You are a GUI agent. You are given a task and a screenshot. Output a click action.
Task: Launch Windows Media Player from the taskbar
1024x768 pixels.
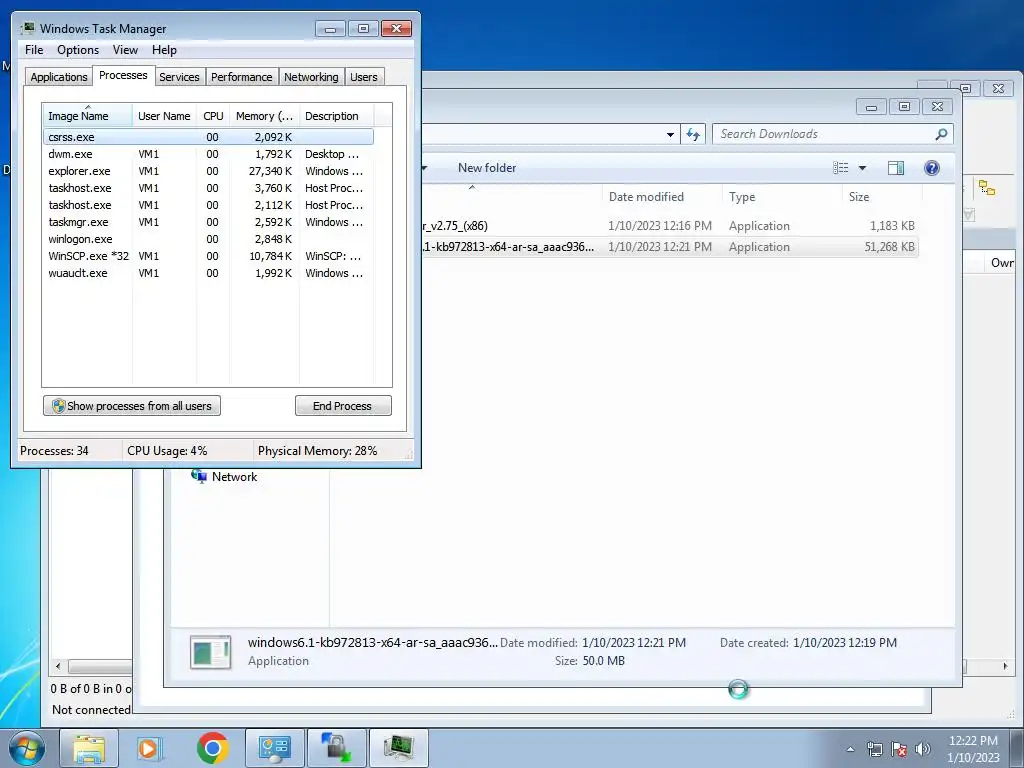coord(150,748)
